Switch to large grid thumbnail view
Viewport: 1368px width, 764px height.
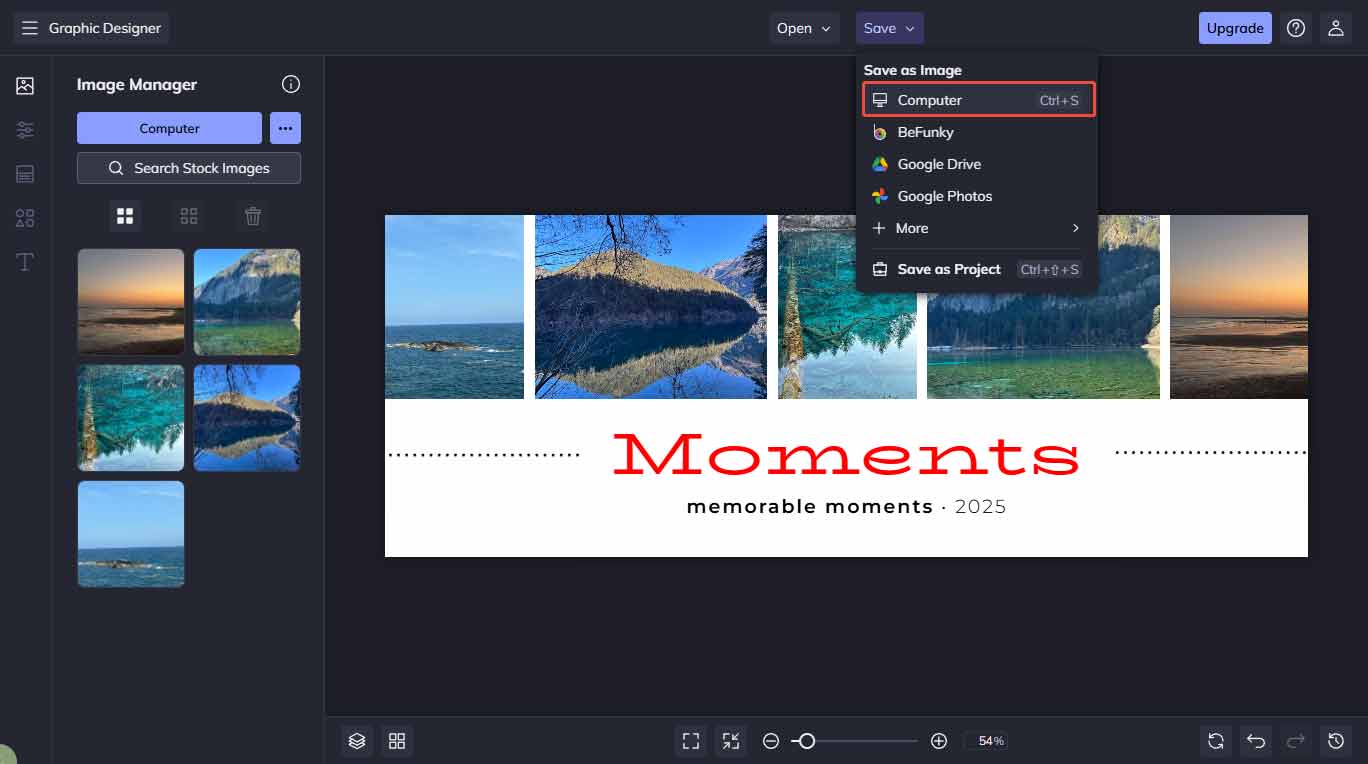(x=125, y=216)
